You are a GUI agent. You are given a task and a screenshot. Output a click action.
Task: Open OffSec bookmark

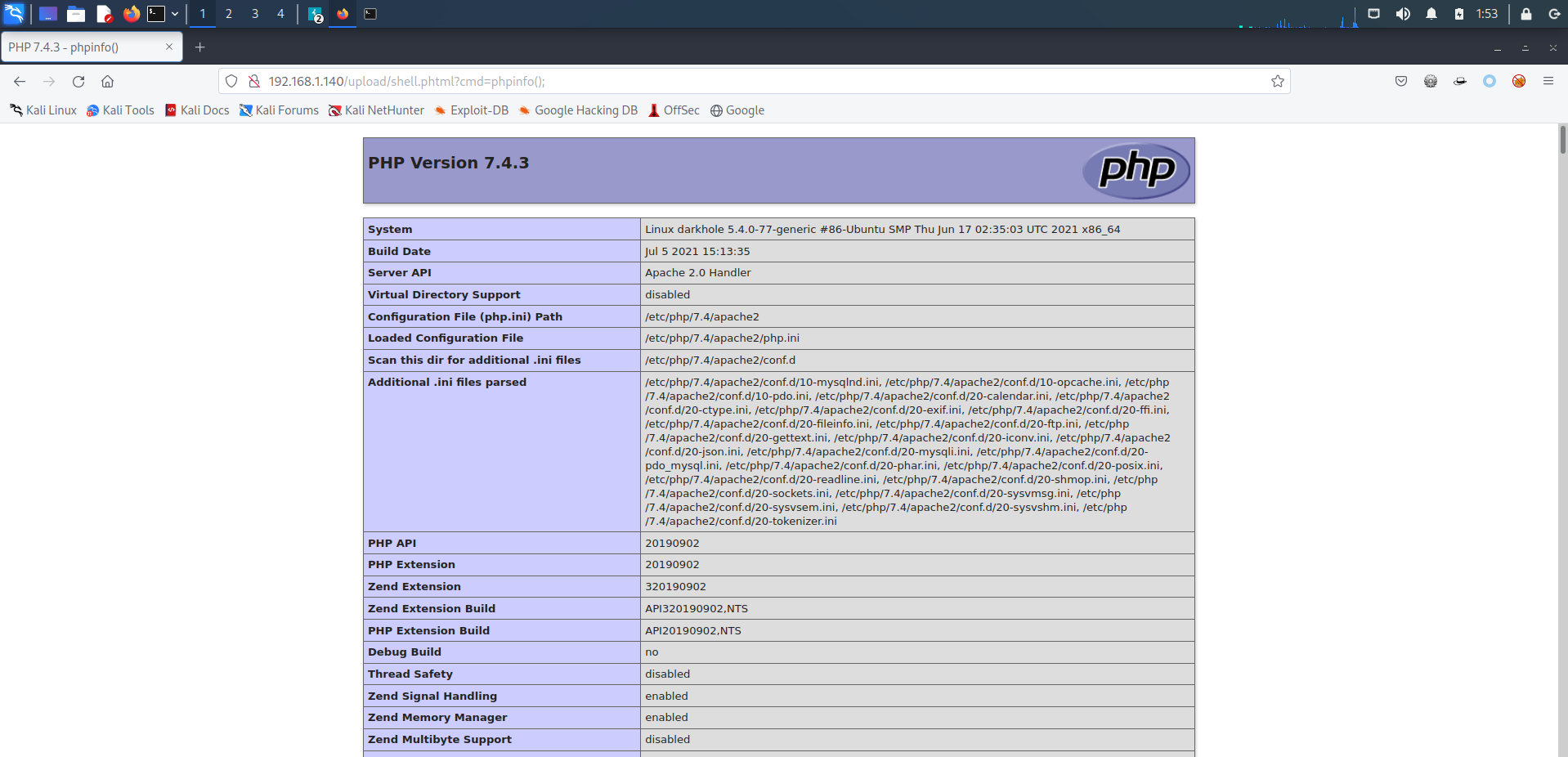(674, 110)
